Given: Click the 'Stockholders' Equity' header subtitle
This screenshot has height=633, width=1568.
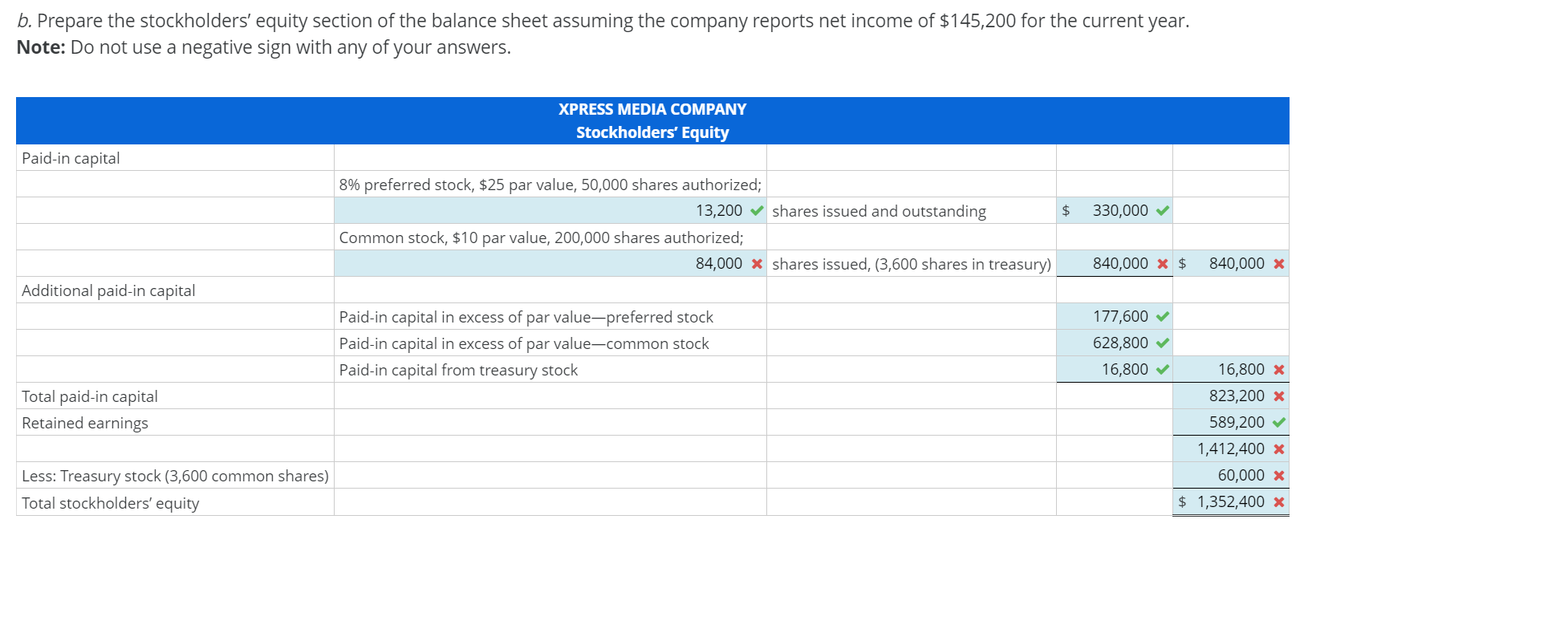Looking at the screenshot, I should [652, 132].
